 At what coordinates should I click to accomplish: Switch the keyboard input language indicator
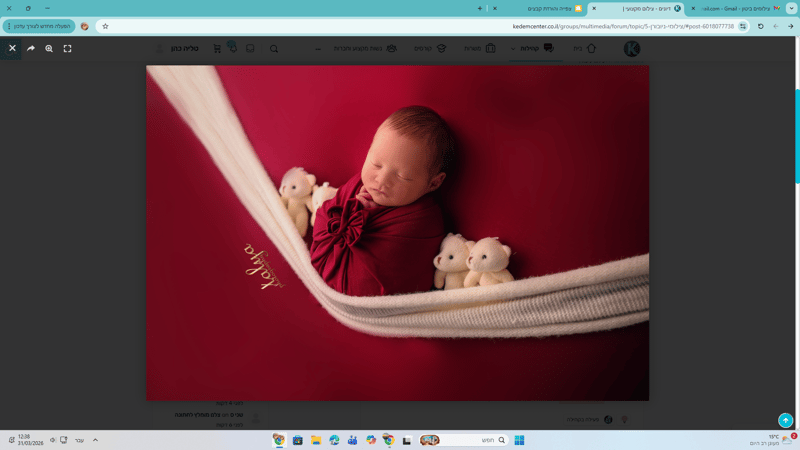coord(79,440)
